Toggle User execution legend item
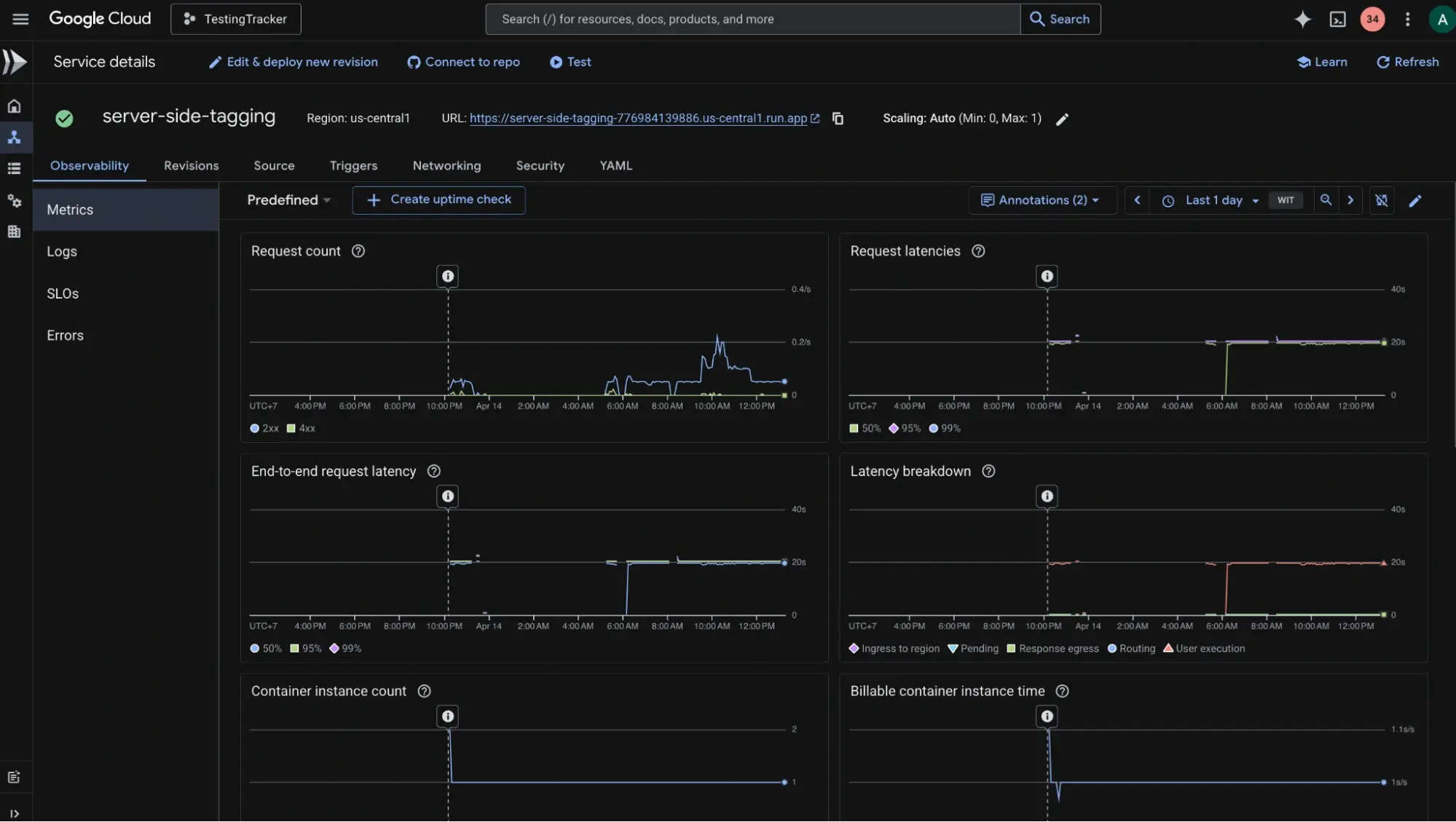The height and width of the screenshot is (822, 1456). (x=1204, y=649)
